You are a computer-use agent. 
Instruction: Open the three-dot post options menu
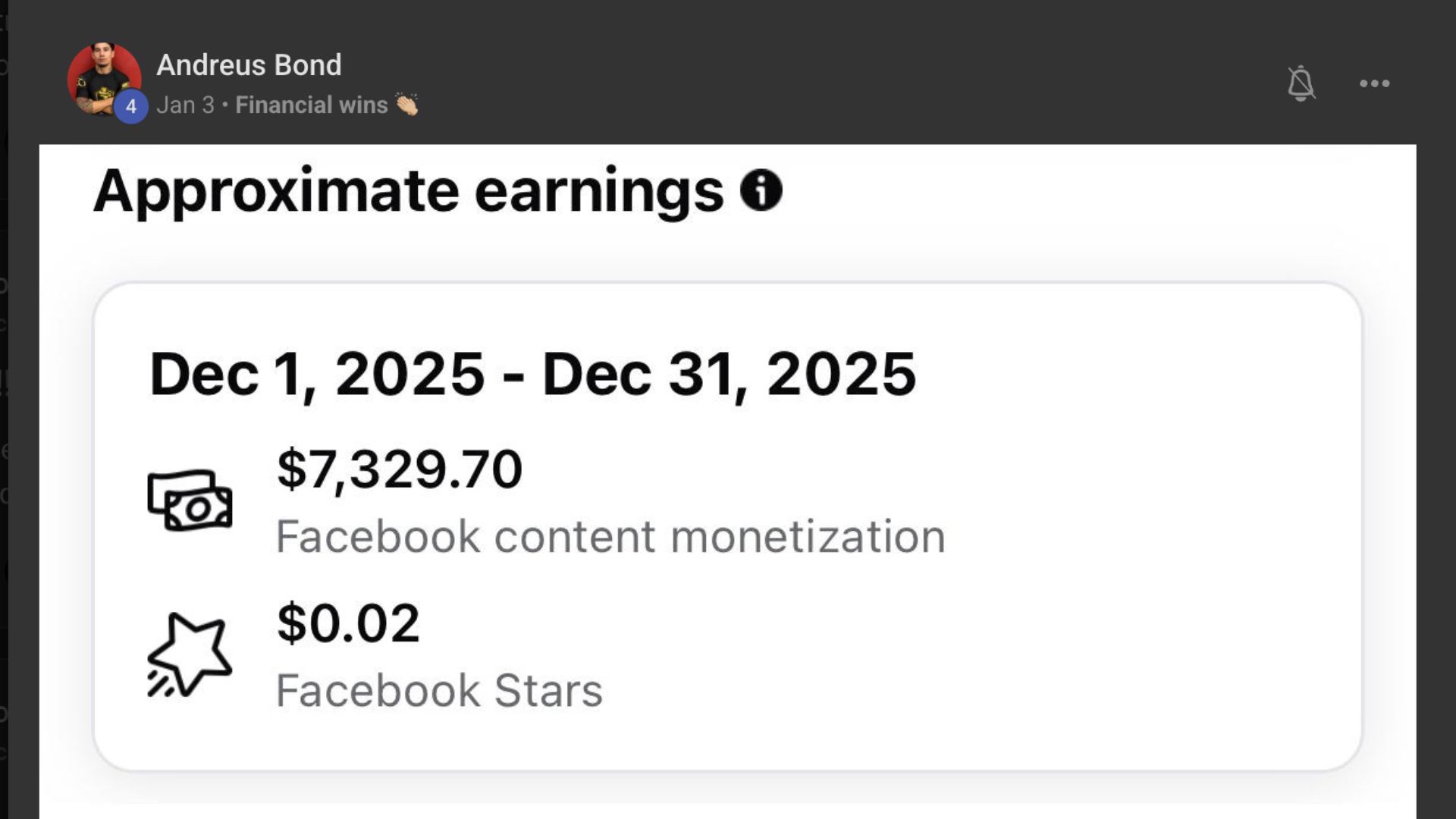[x=1374, y=83]
